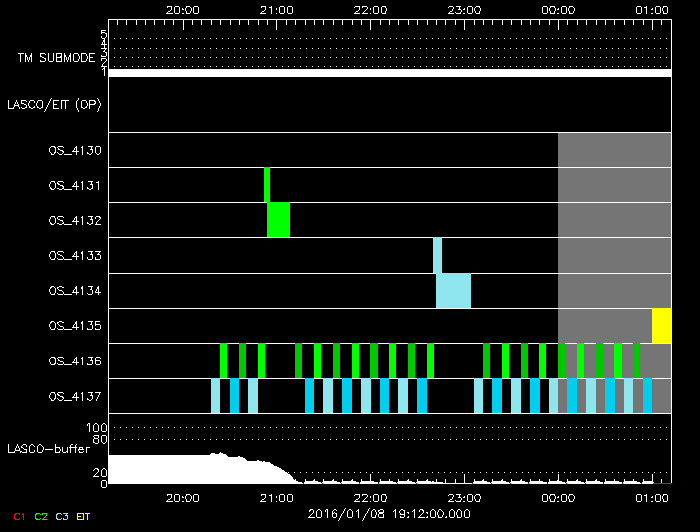The image size is (700, 532).
Task: Click the first light-blue bar in OS_4137 row
Action: [216, 396]
